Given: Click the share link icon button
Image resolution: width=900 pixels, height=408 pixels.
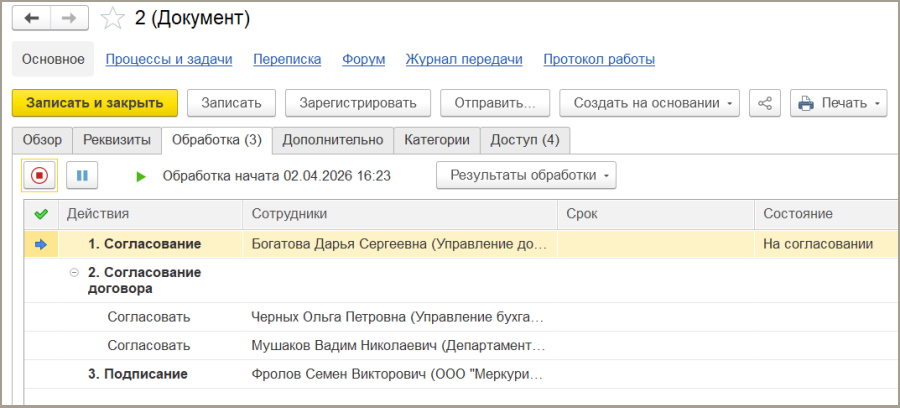Looking at the screenshot, I should pyautogui.click(x=765, y=103).
